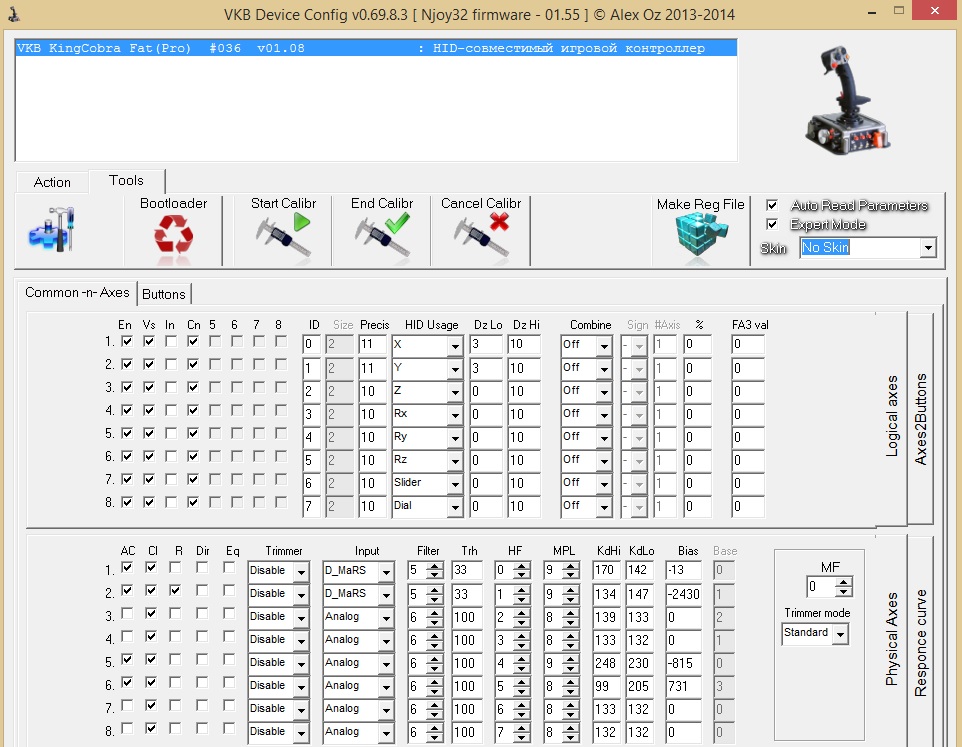Open the Responce curve vertical tab
The height and width of the screenshot is (747, 962).
tap(920, 643)
